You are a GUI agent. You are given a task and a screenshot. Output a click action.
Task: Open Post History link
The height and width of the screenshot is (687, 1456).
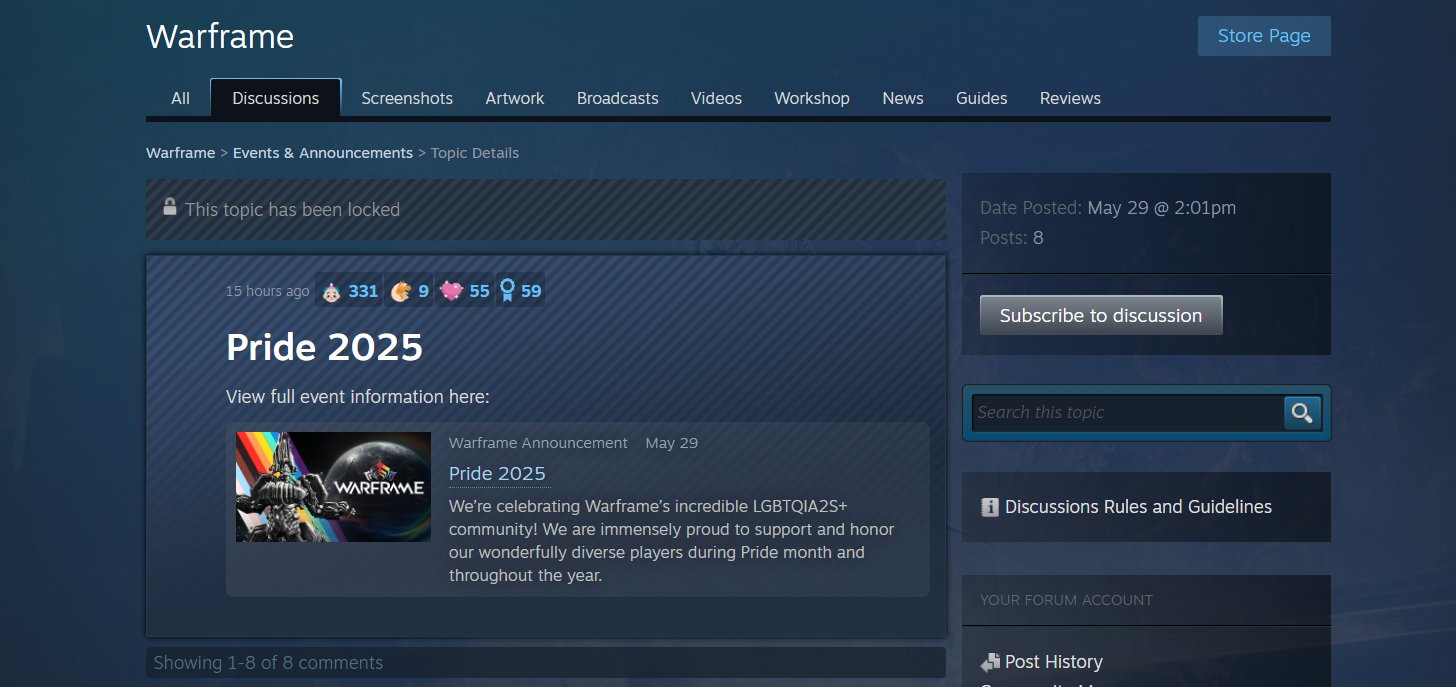click(1054, 662)
